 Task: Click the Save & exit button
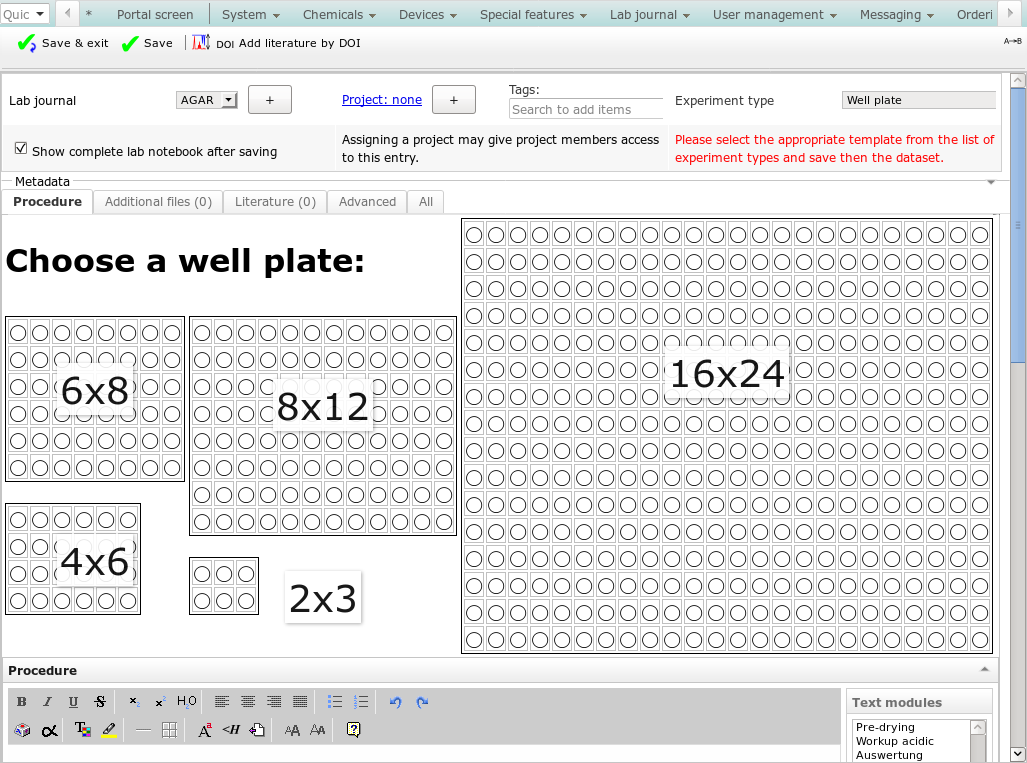click(64, 44)
